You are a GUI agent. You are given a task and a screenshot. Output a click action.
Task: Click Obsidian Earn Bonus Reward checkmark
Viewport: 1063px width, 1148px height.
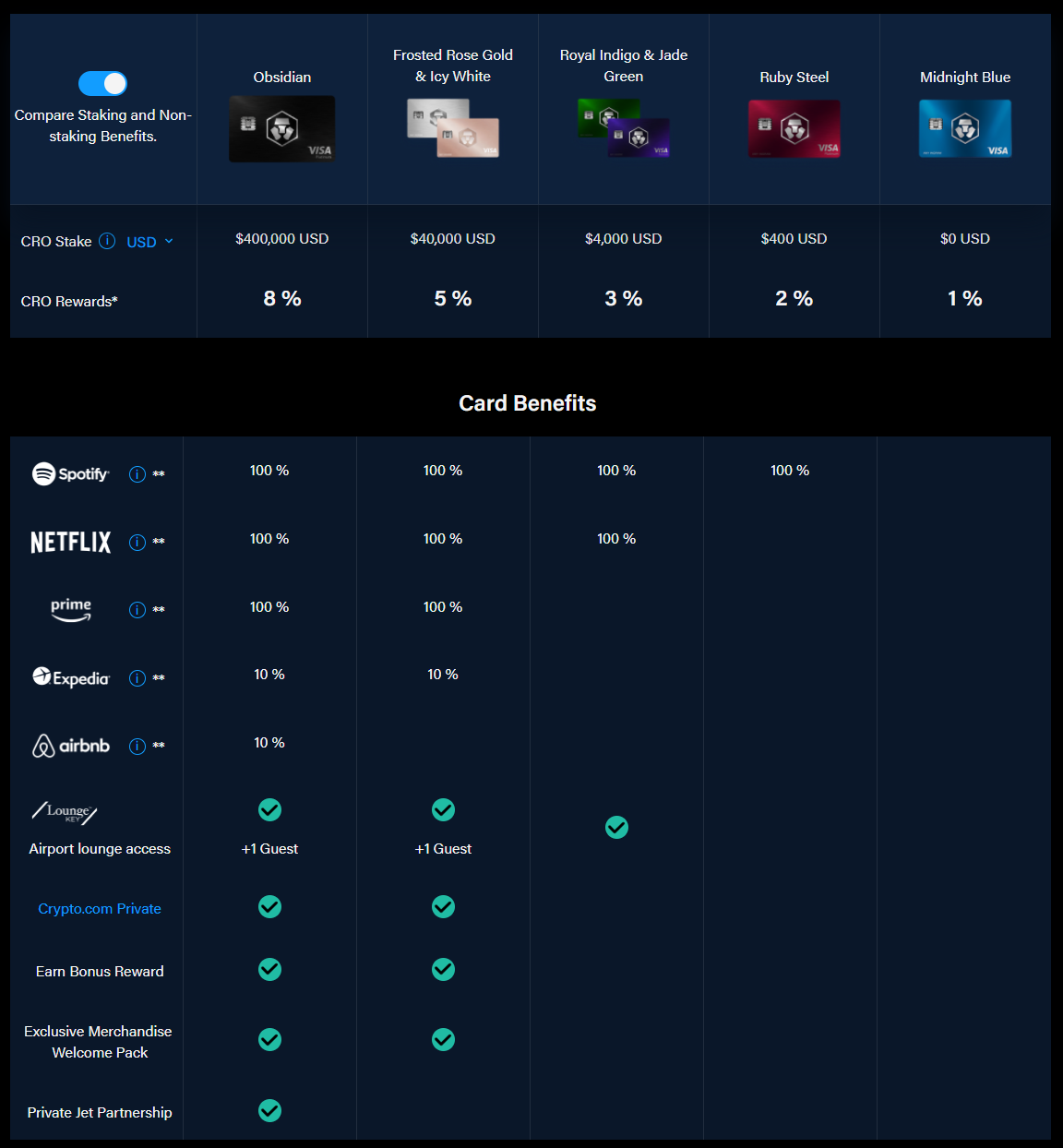coord(269,970)
